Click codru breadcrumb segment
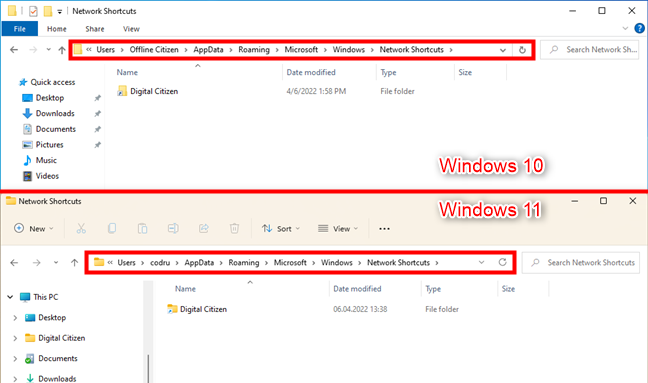This screenshot has height=383, width=648. (x=160, y=262)
